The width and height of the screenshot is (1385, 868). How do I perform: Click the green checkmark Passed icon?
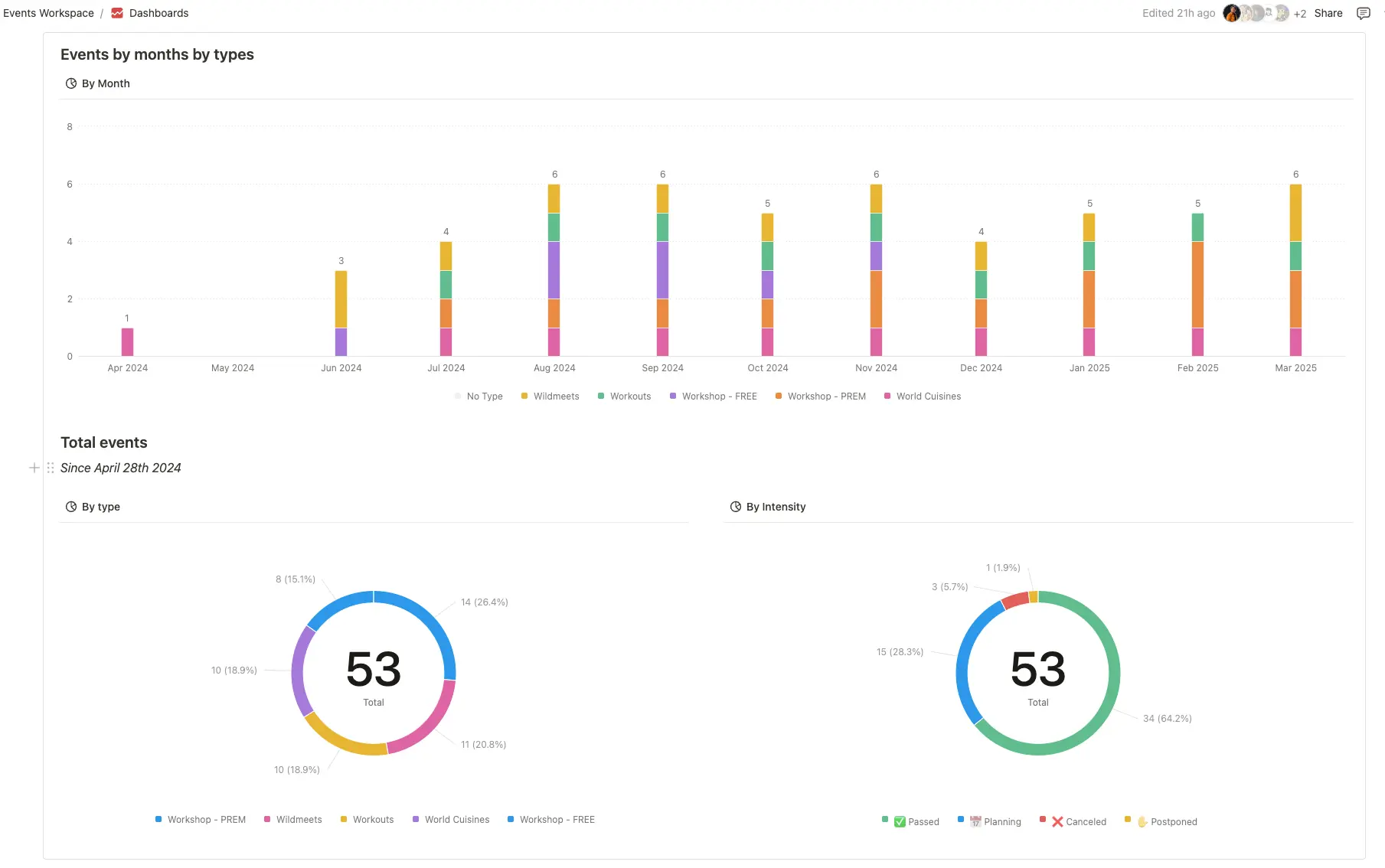tap(900, 822)
